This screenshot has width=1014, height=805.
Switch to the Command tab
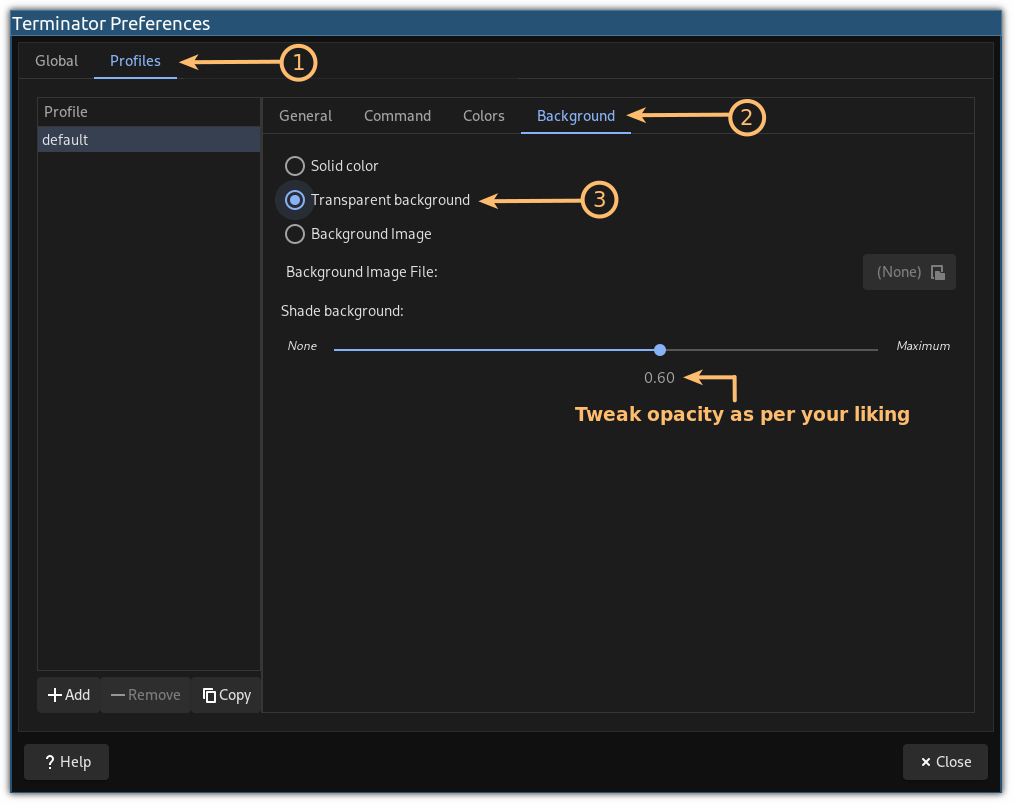[x=397, y=115]
